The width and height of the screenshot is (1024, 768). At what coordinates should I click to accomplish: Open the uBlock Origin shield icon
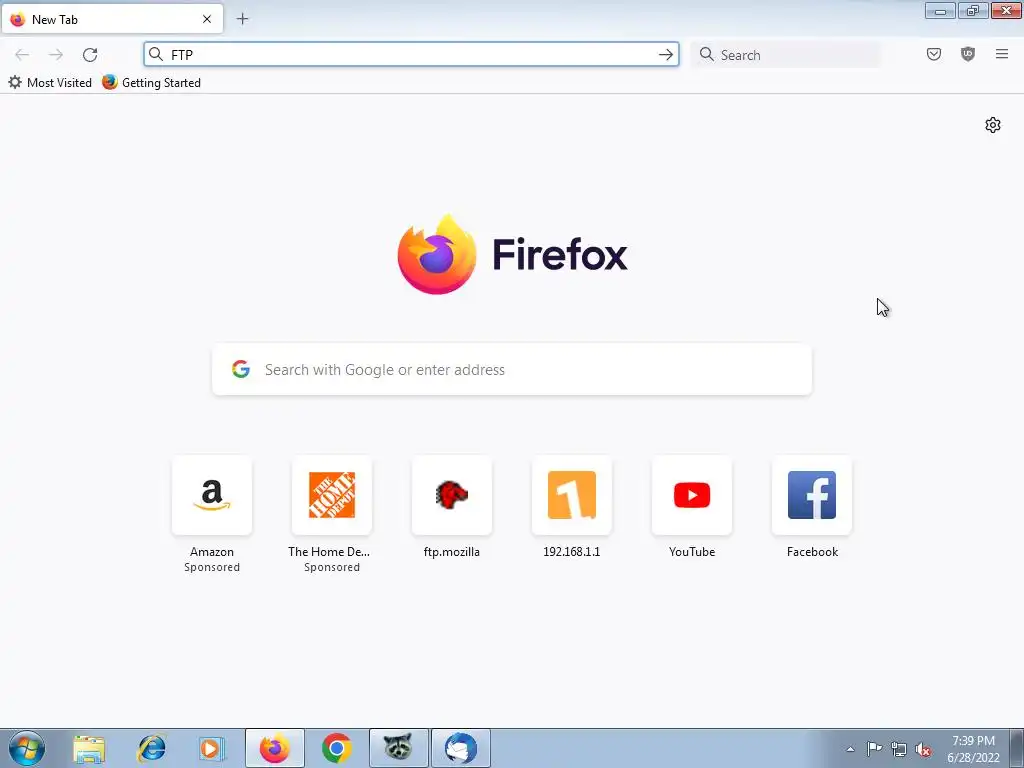[968, 55]
